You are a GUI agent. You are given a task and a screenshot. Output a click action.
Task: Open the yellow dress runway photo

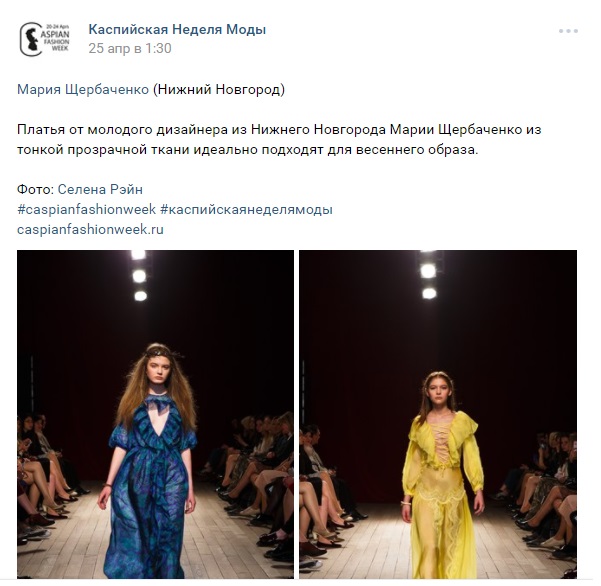[x=438, y=414]
